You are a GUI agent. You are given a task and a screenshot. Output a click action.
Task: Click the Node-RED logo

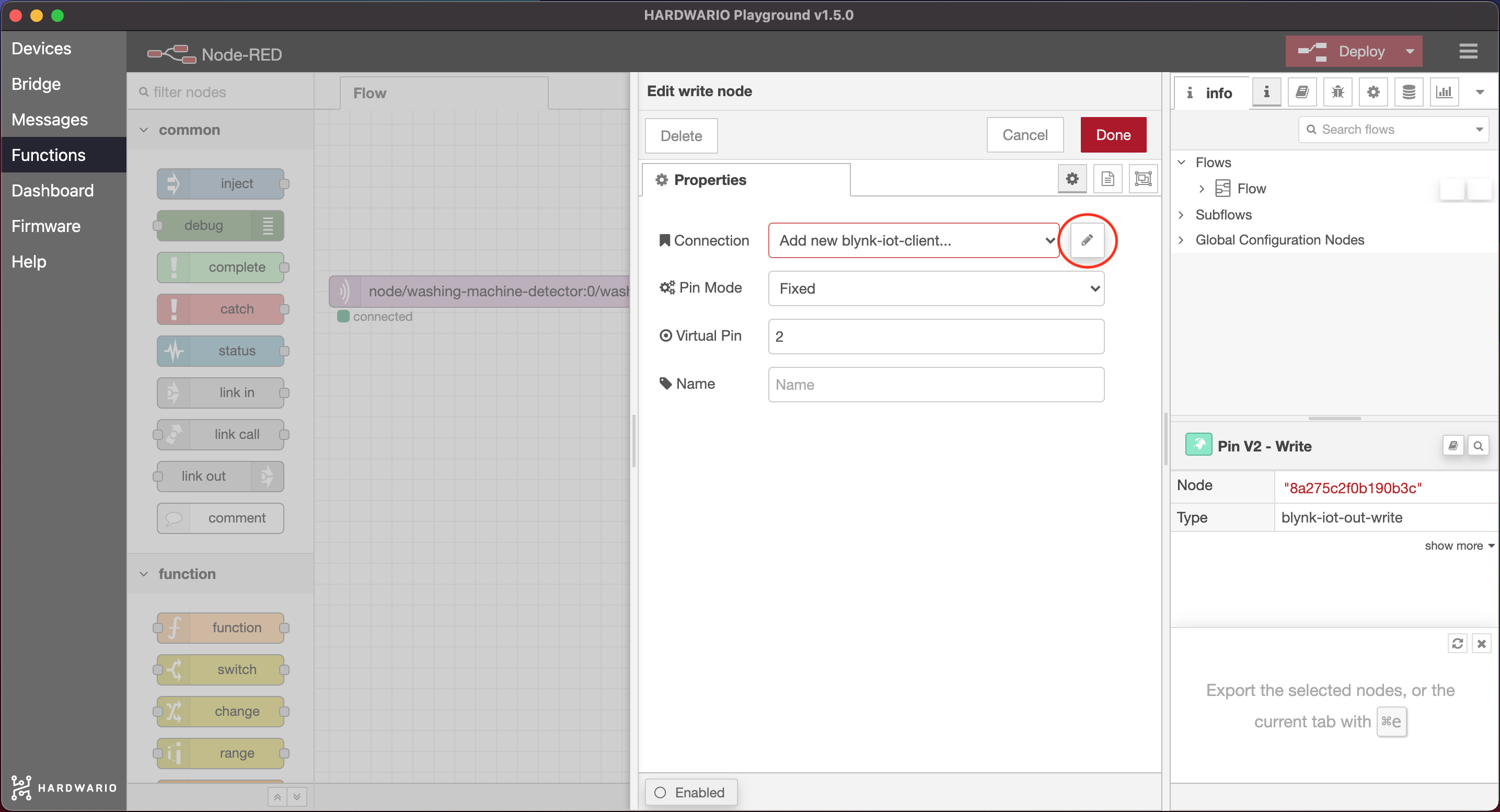pyautogui.click(x=214, y=54)
